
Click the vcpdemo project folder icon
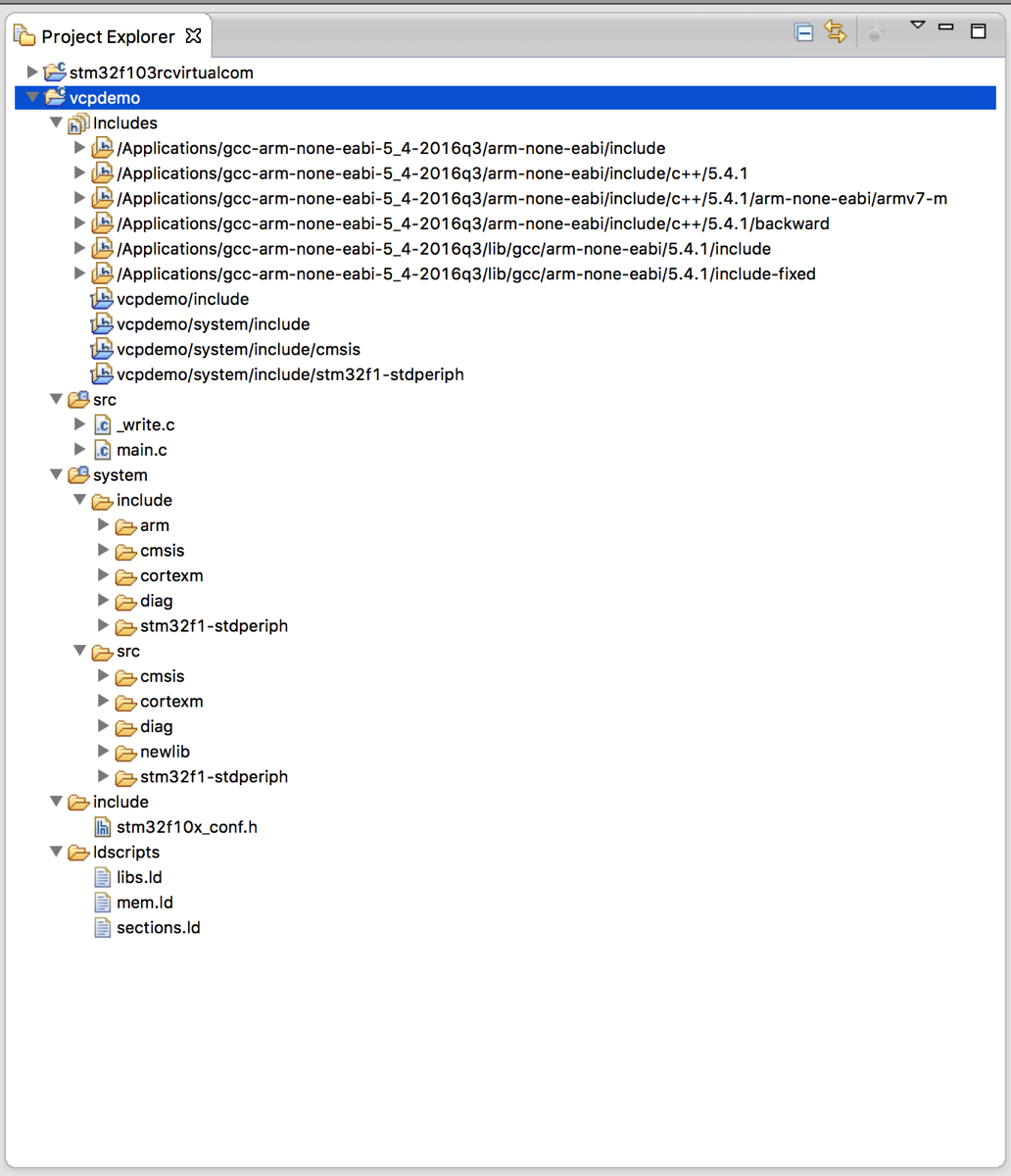coord(55,98)
